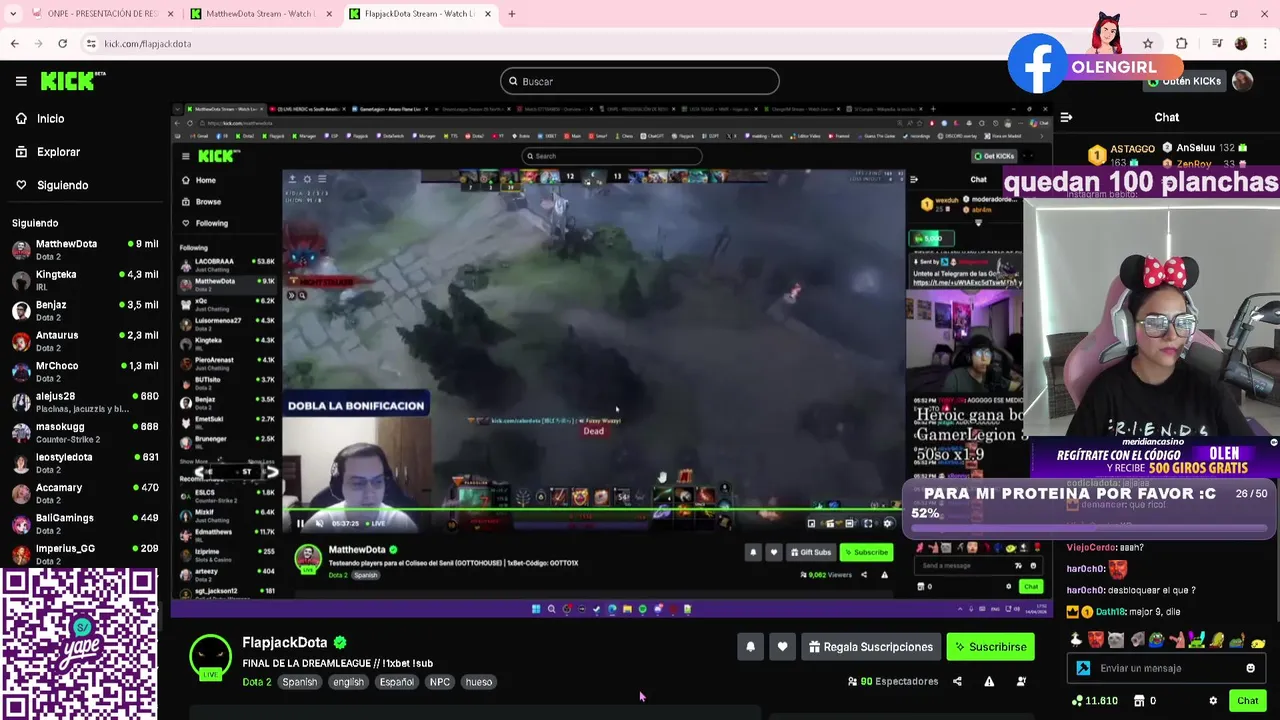Close the ONPE browser tab

pyautogui.click(x=170, y=14)
